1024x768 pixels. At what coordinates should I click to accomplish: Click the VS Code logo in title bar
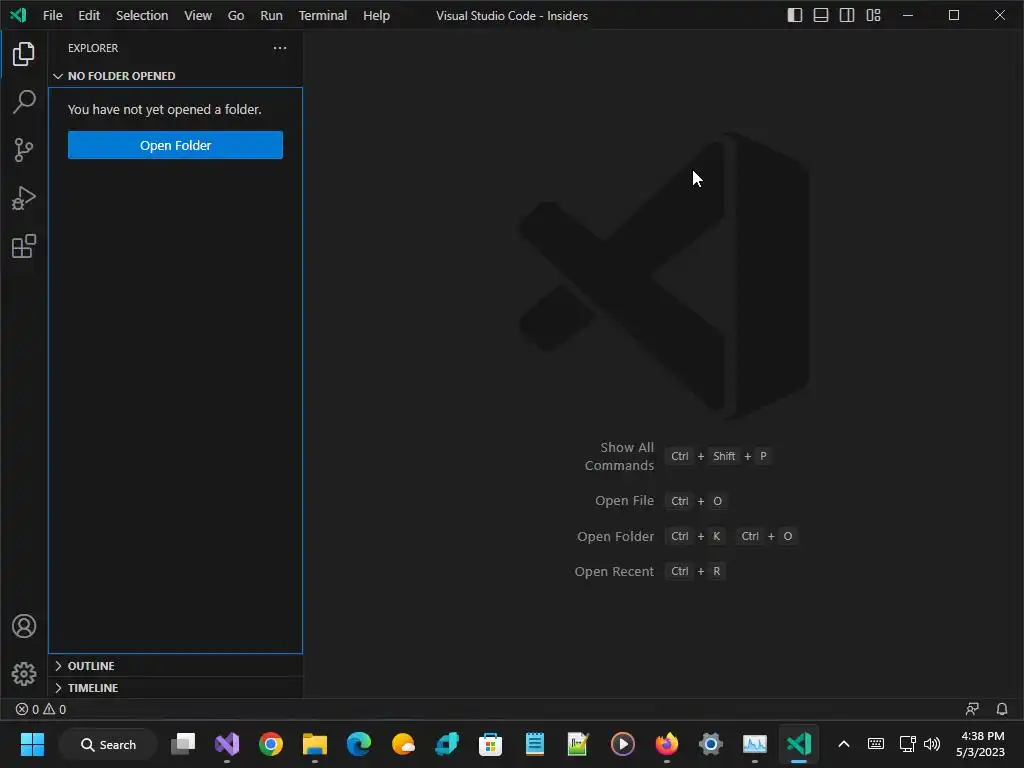click(x=18, y=15)
